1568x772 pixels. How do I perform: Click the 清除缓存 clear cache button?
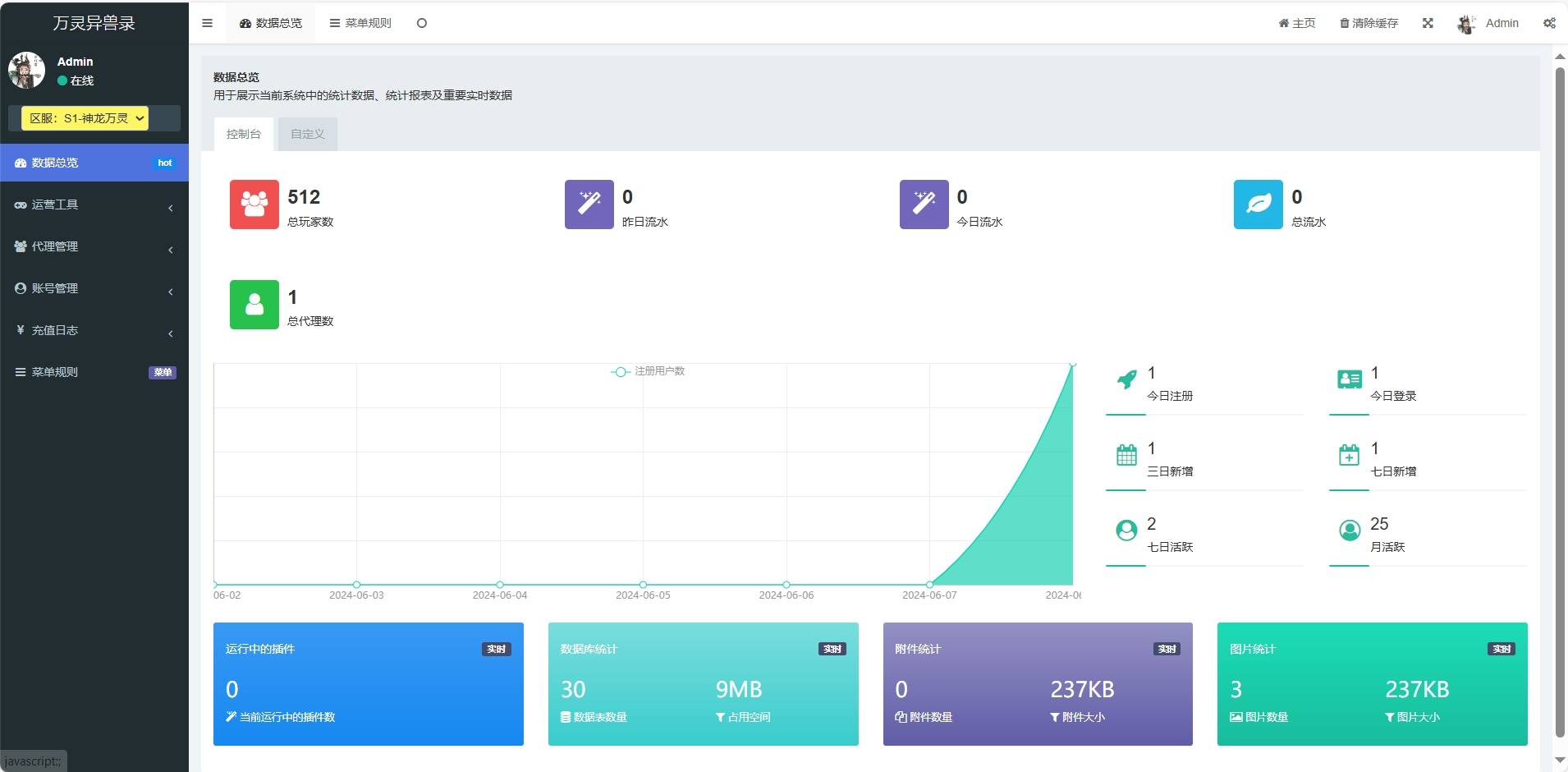1369,23
